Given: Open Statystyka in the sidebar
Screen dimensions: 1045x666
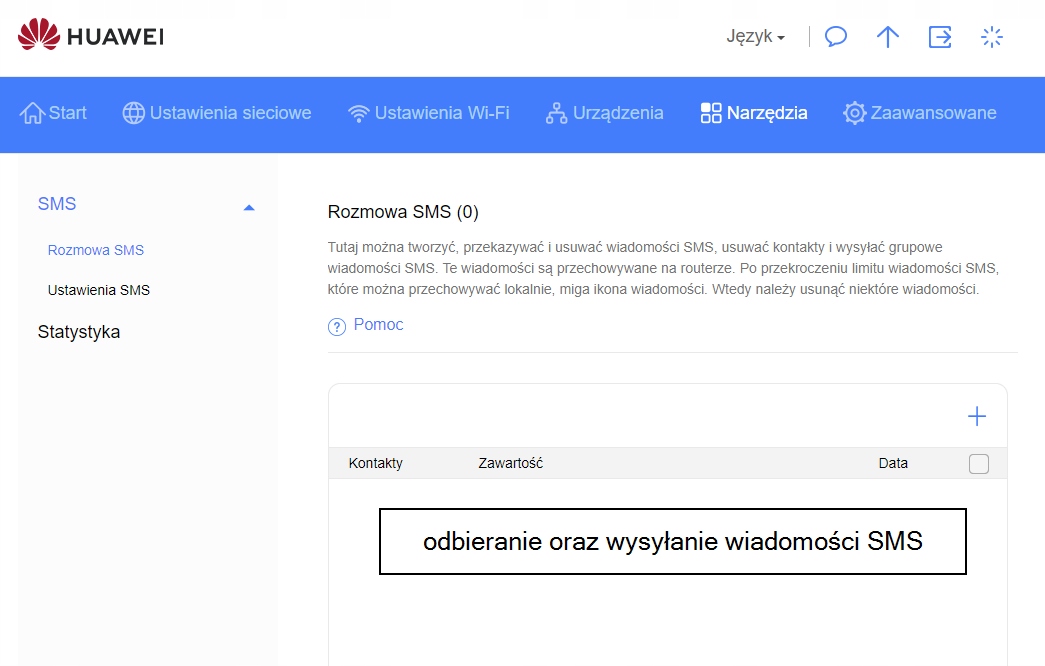Looking at the screenshot, I should (x=79, y=332).
